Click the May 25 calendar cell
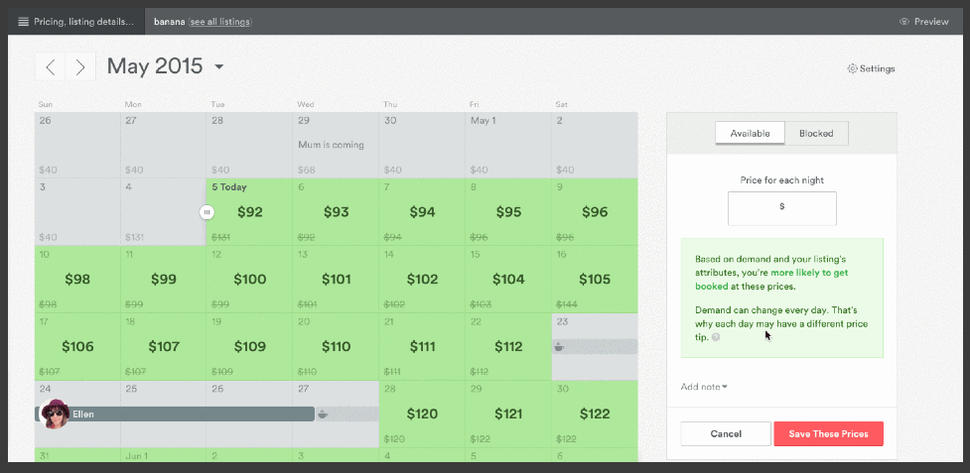The width and height of the screenshot is (970, 473). point(163,414)
